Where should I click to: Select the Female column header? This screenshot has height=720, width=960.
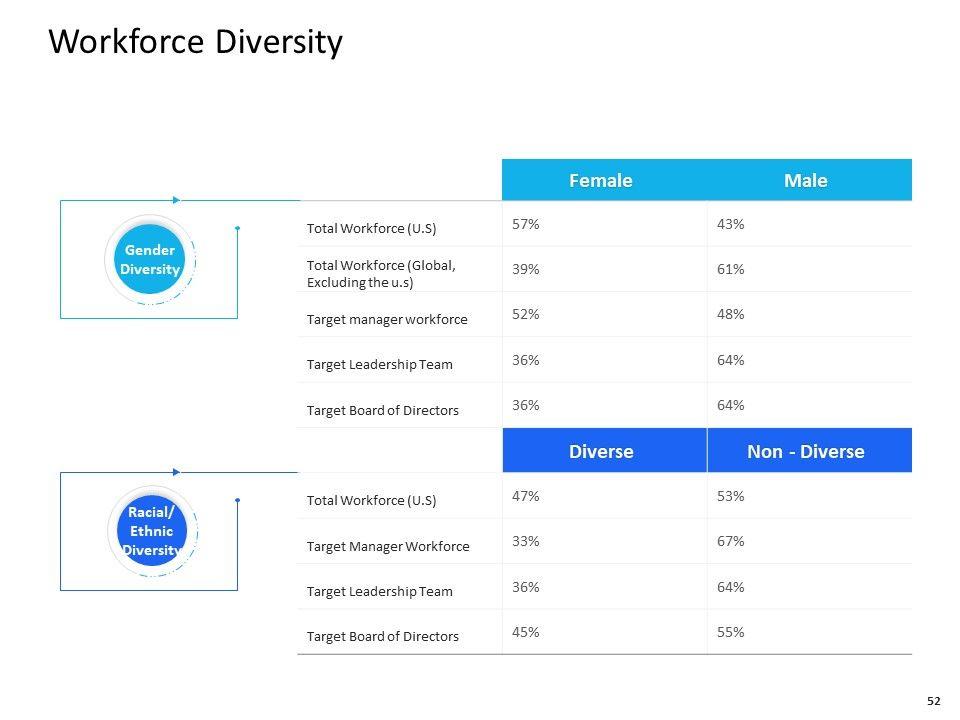pos(601,181)
